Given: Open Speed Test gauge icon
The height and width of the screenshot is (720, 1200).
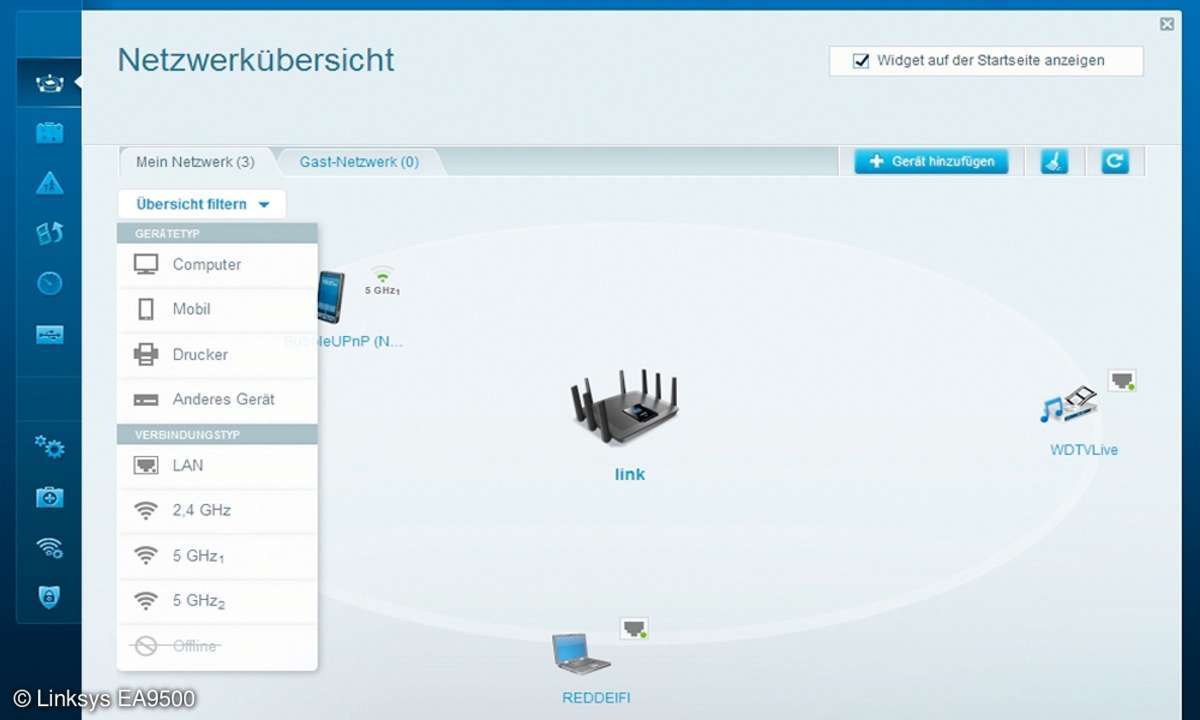Looking at the screenshot, I should [49, 283].
